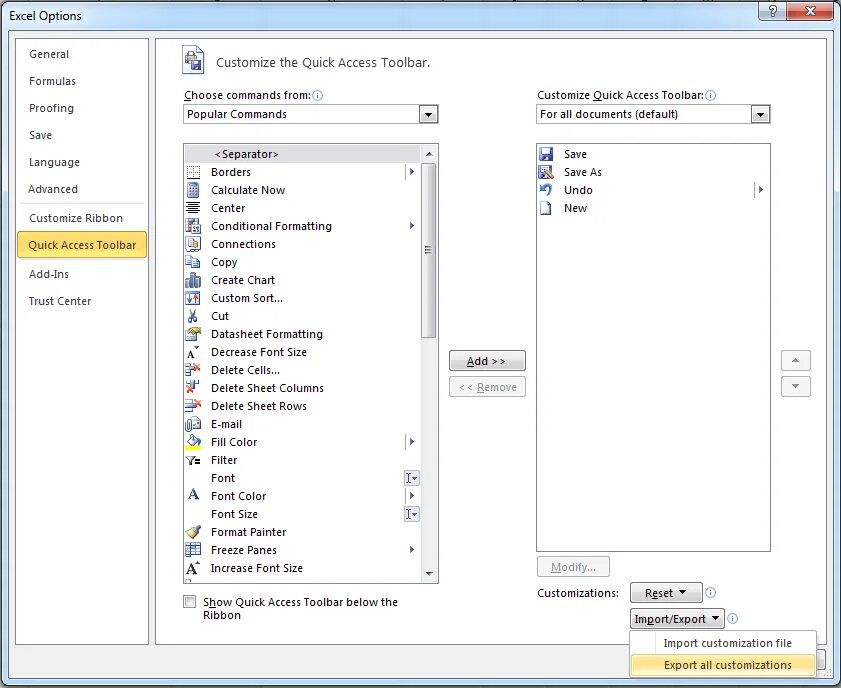Click the Help question mark button
The height and width of the screenshot is (688, 841).
(x=772, y=11)
